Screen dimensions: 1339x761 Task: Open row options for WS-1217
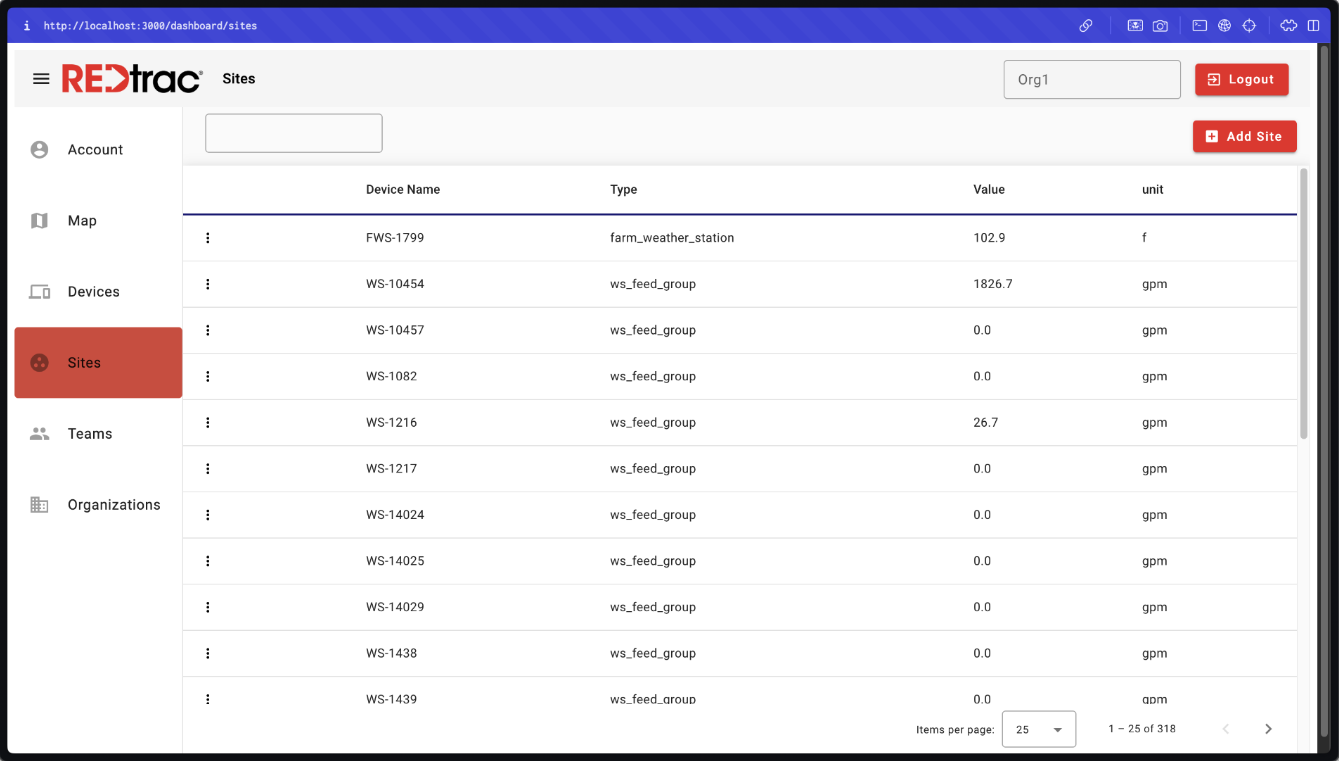tap(208, 468)
